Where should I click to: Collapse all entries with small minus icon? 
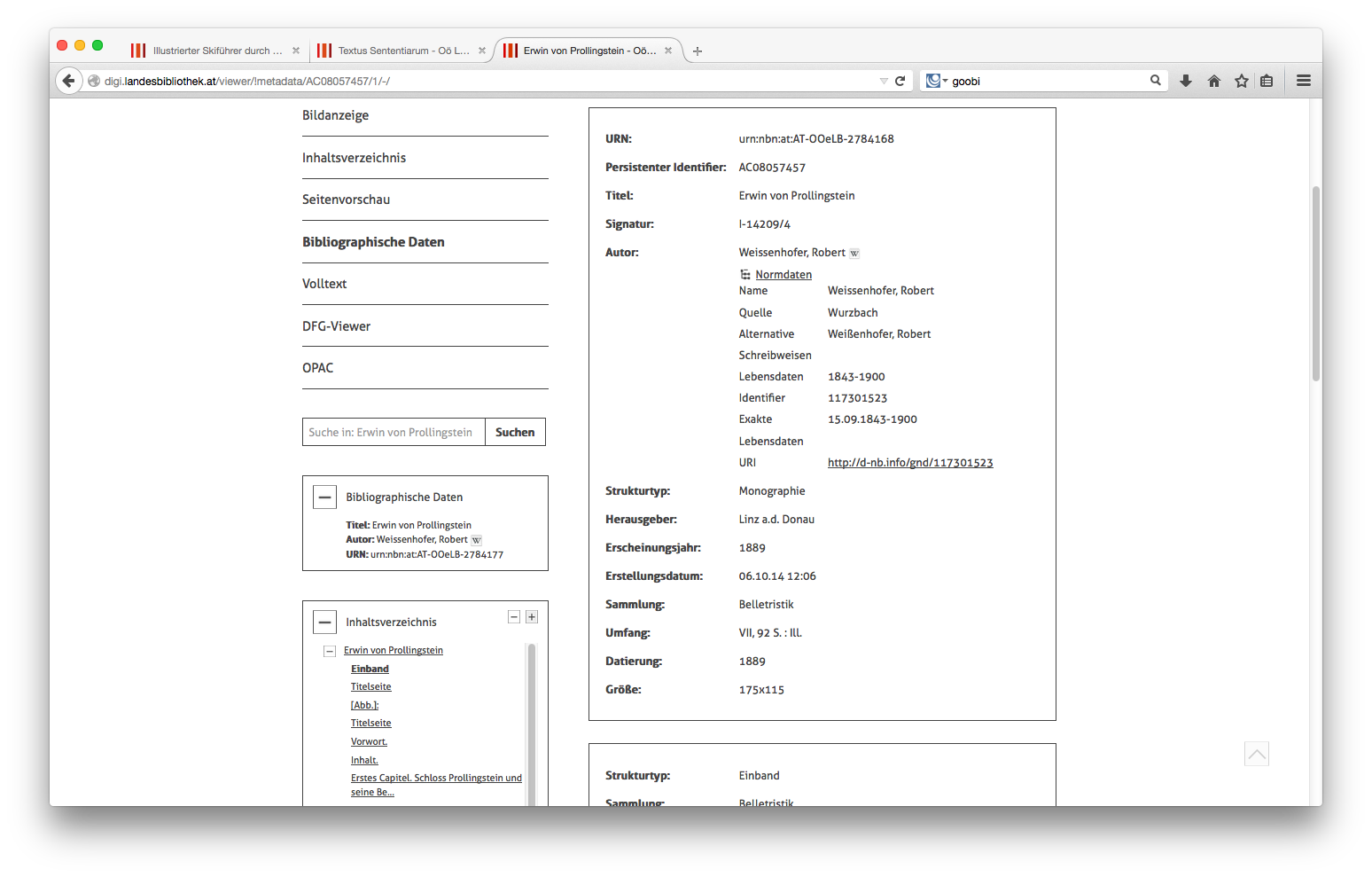[514, 617]
